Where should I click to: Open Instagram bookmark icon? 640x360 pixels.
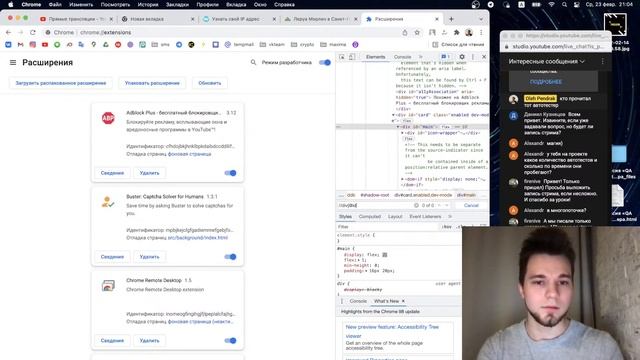click(33, 44)
